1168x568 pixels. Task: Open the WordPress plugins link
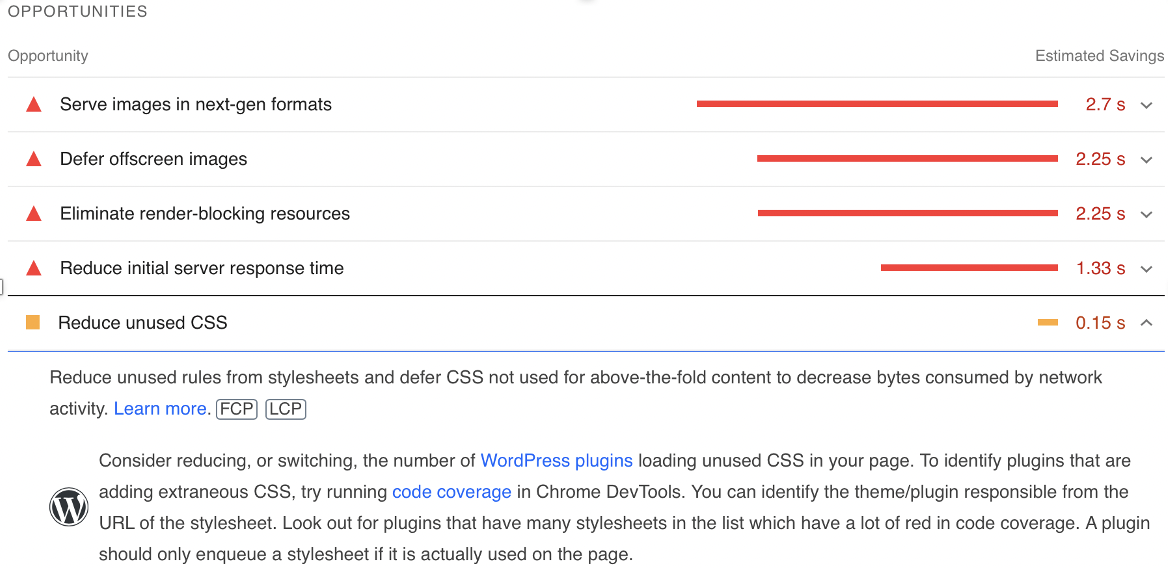tap(556, 460)
